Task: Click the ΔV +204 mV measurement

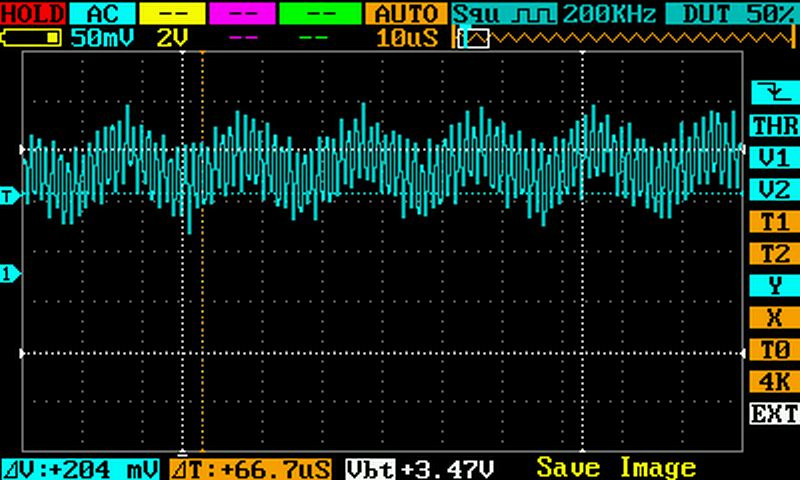Action: [78, 468]
